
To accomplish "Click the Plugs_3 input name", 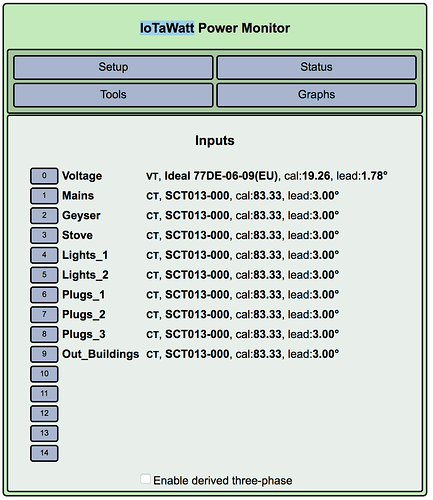I will [x=84, y=334].
